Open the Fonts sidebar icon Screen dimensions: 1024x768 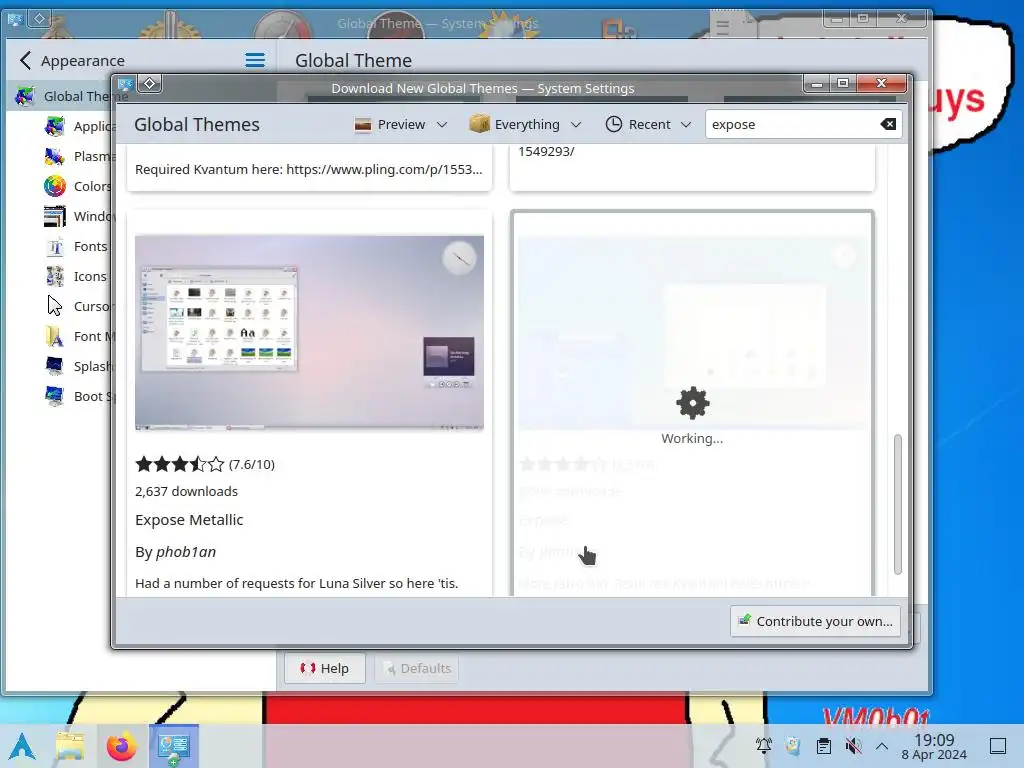pos(55,246)
